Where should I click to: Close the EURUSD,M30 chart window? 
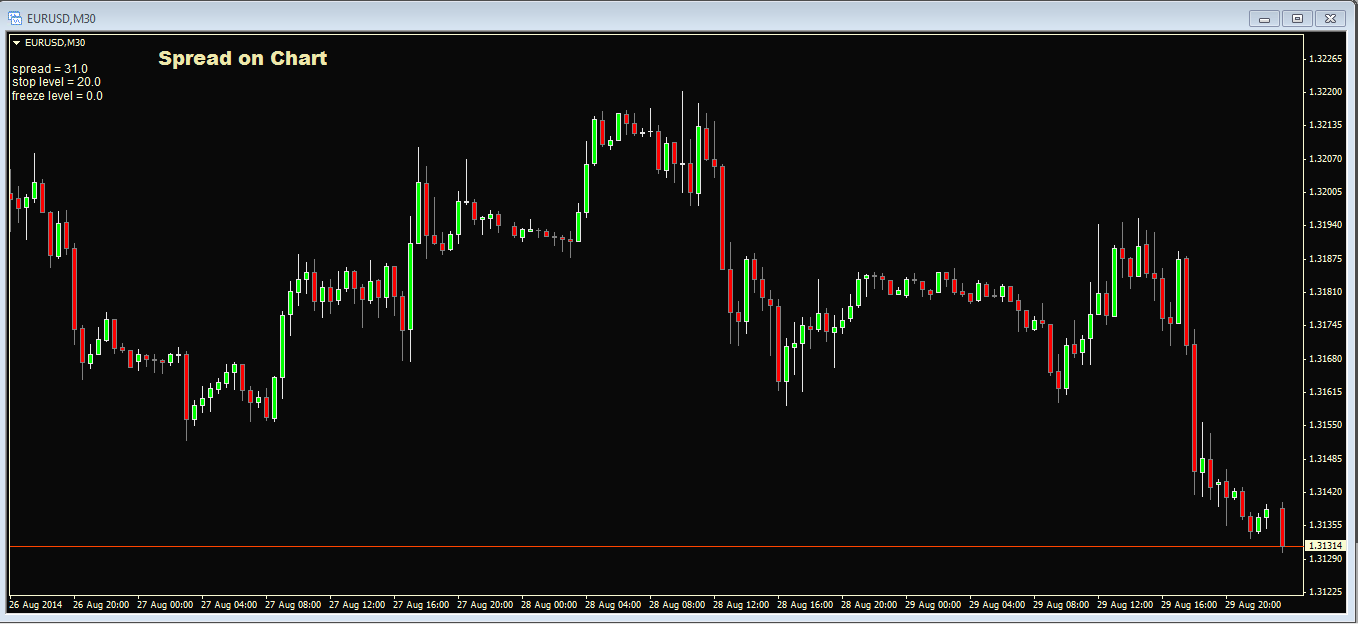tap(1331, 18)
